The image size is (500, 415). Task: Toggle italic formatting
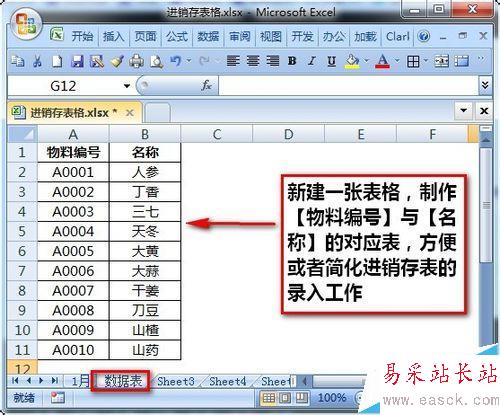coord(312,61)
